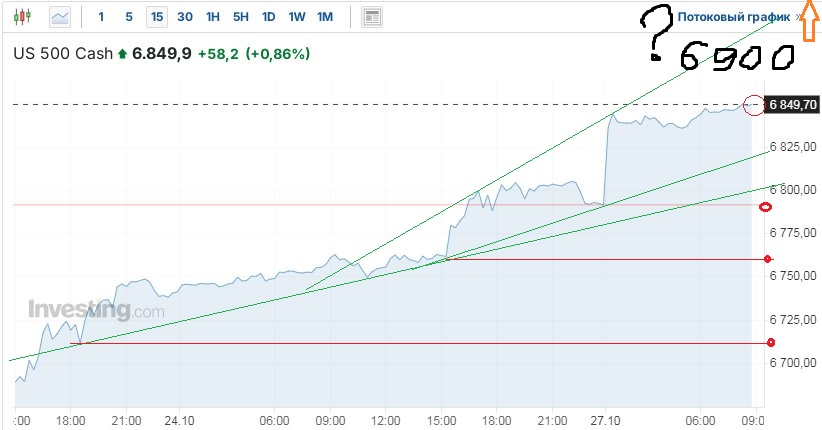Open the news layout icon in toolbar
822x430 pixels.
[372, 17]
